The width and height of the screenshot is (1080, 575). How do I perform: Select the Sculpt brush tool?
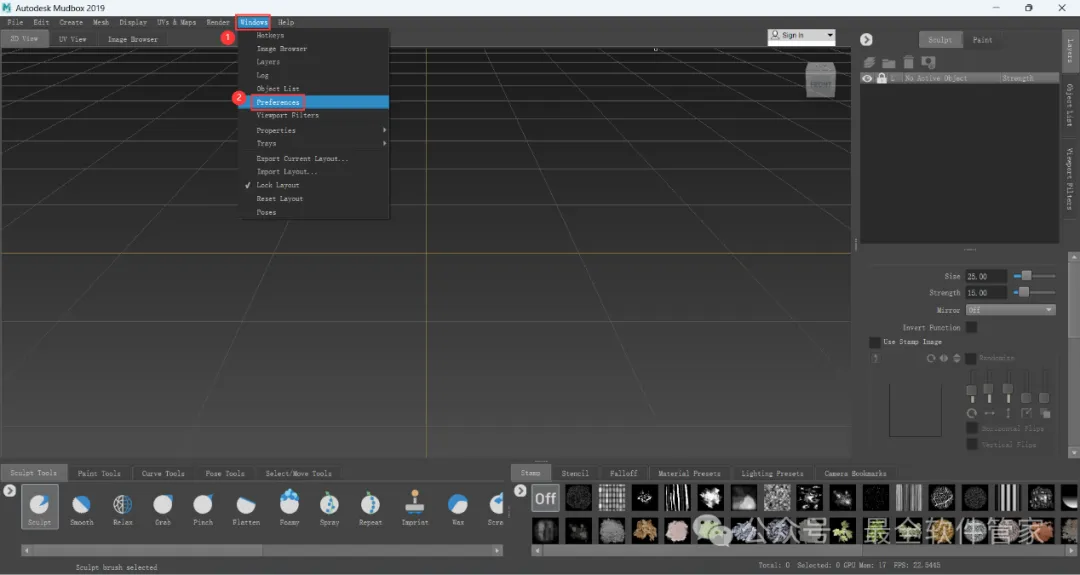(39, 507)
